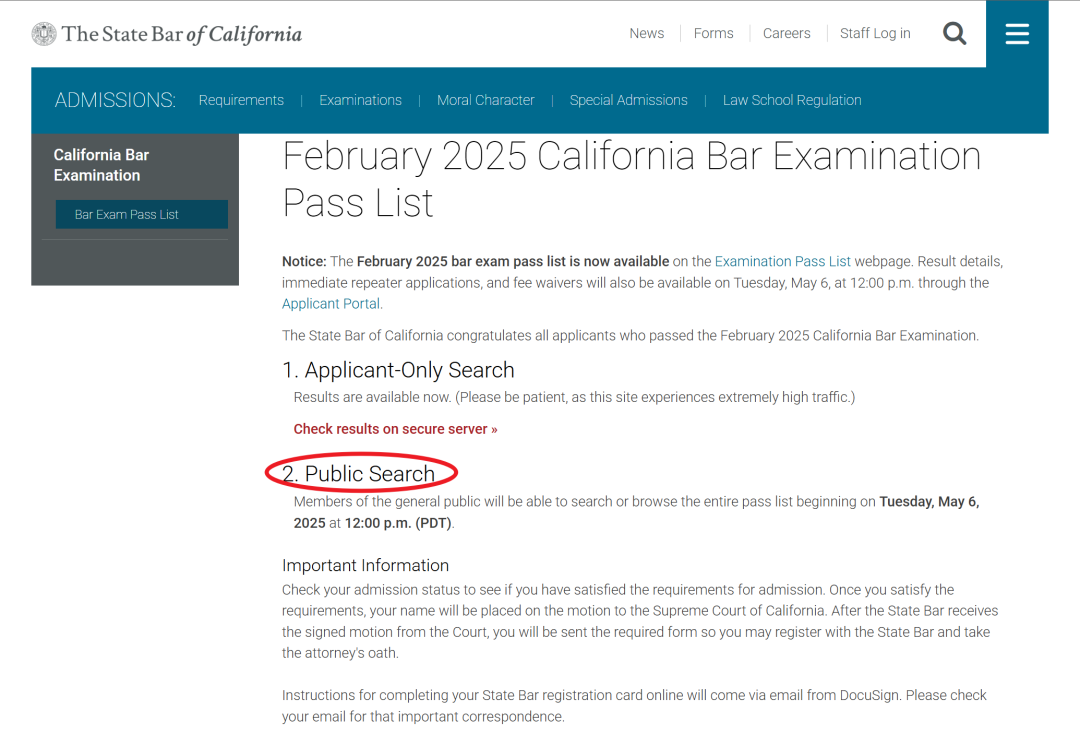Click the State Bar seal logo

pyautogui.click(x=44, y=34)
